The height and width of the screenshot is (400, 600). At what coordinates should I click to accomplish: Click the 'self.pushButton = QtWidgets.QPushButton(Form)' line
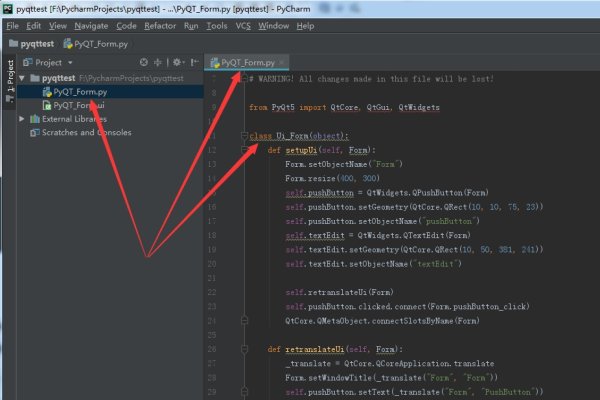(387, 193)
